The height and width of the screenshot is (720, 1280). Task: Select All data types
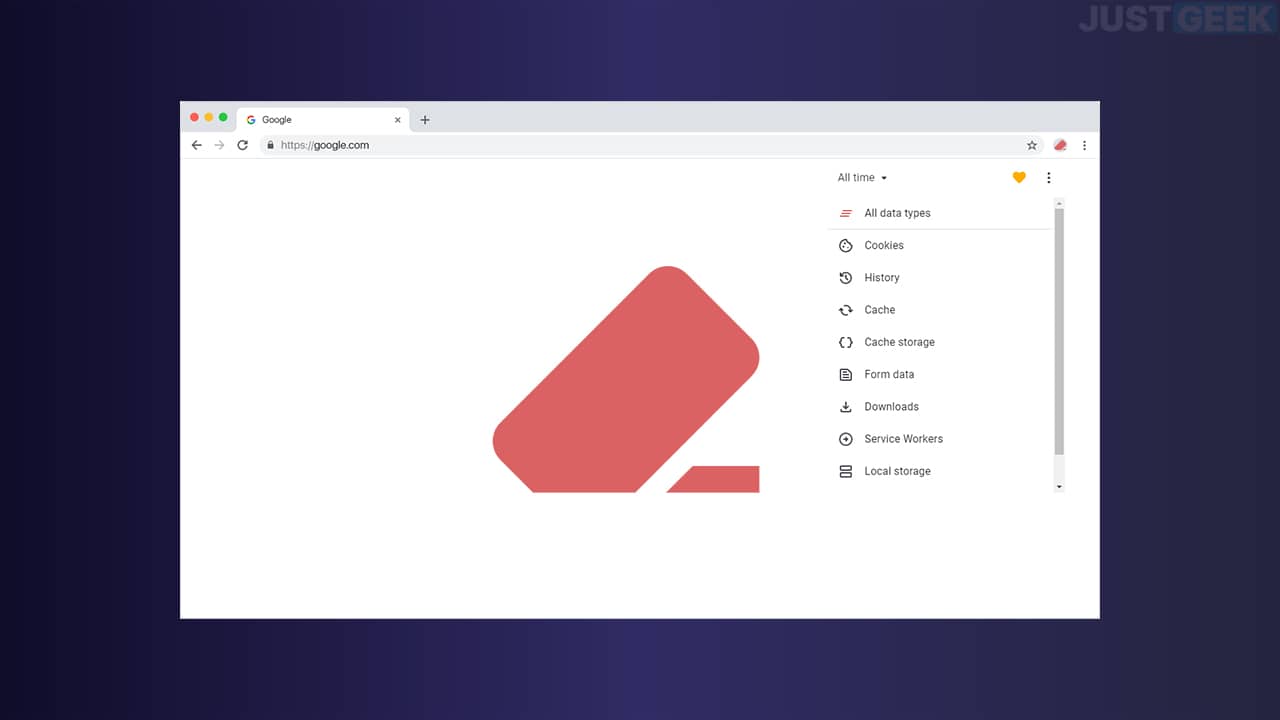[940, 213]
